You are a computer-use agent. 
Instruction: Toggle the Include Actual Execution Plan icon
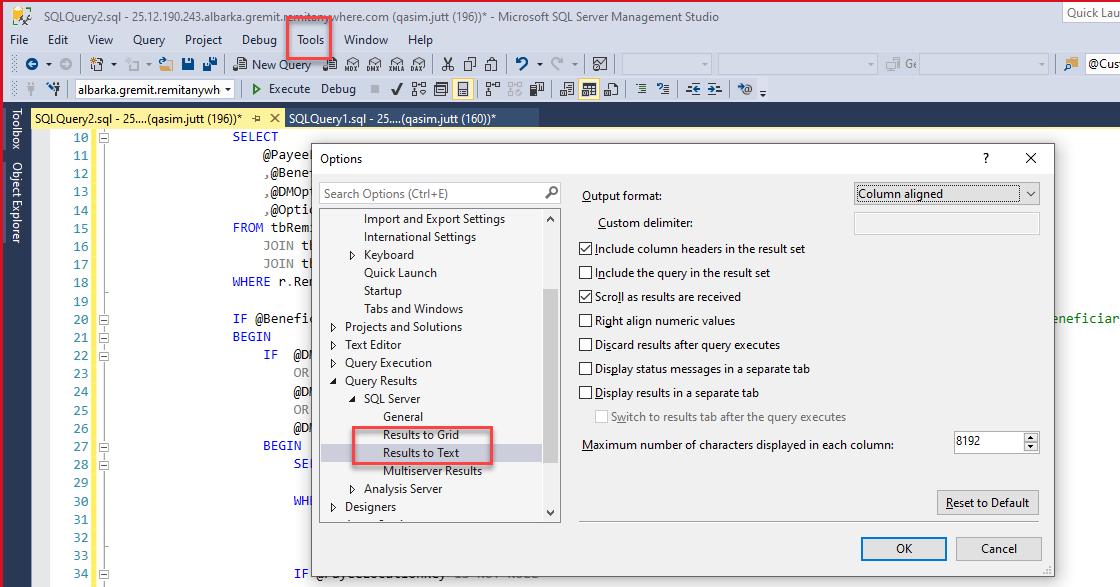(492, 89)
